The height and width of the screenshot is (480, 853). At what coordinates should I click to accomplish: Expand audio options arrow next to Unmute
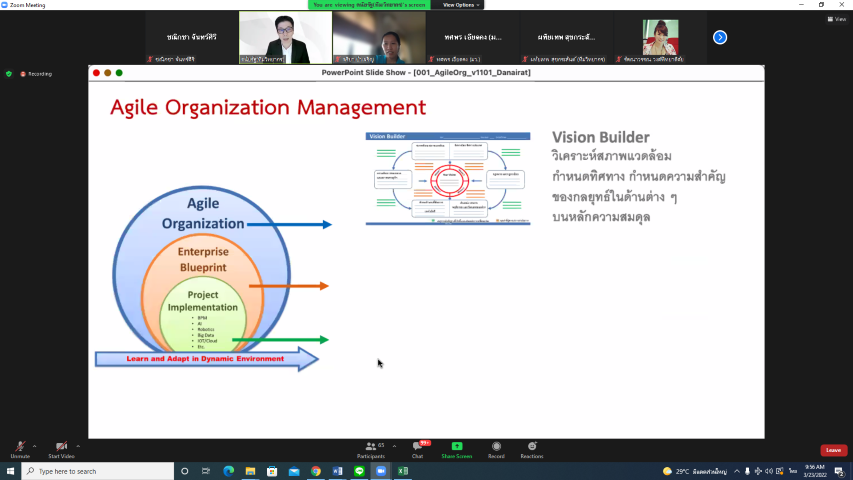pos(34,446)
